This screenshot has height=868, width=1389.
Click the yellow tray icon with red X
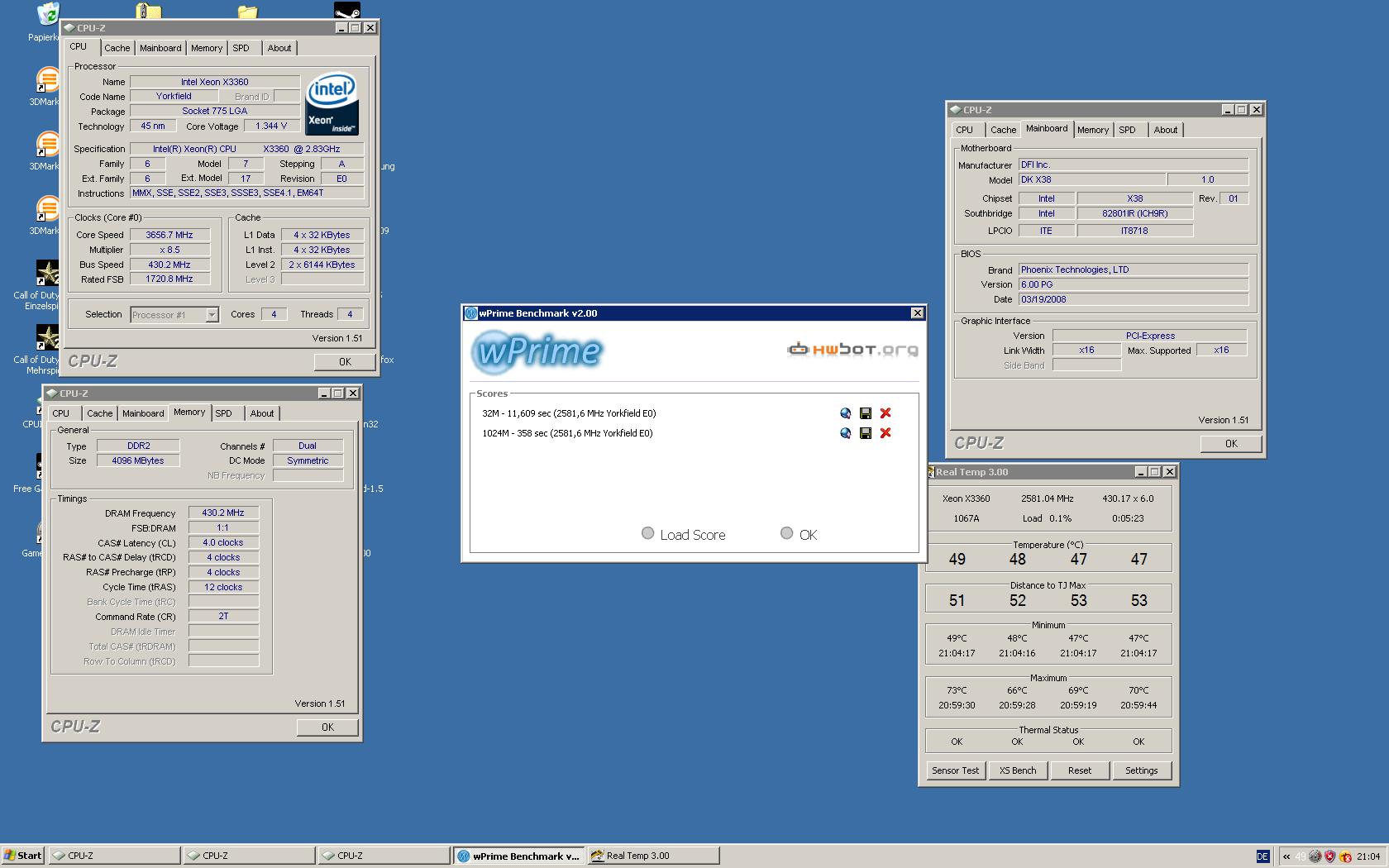coord(1345,856)
